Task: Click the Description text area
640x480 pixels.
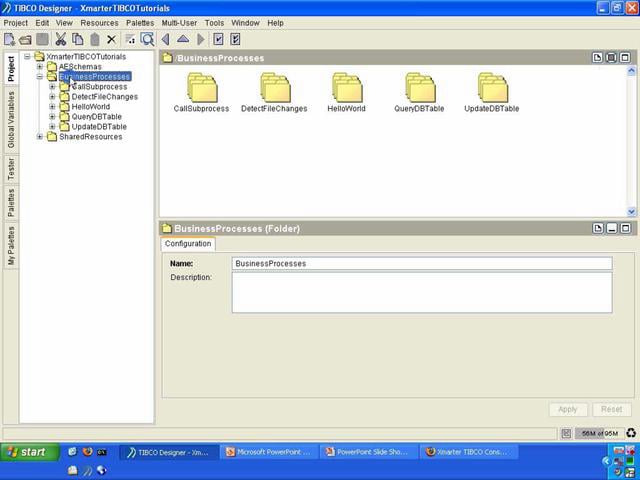Action: (x=422, y=293)
